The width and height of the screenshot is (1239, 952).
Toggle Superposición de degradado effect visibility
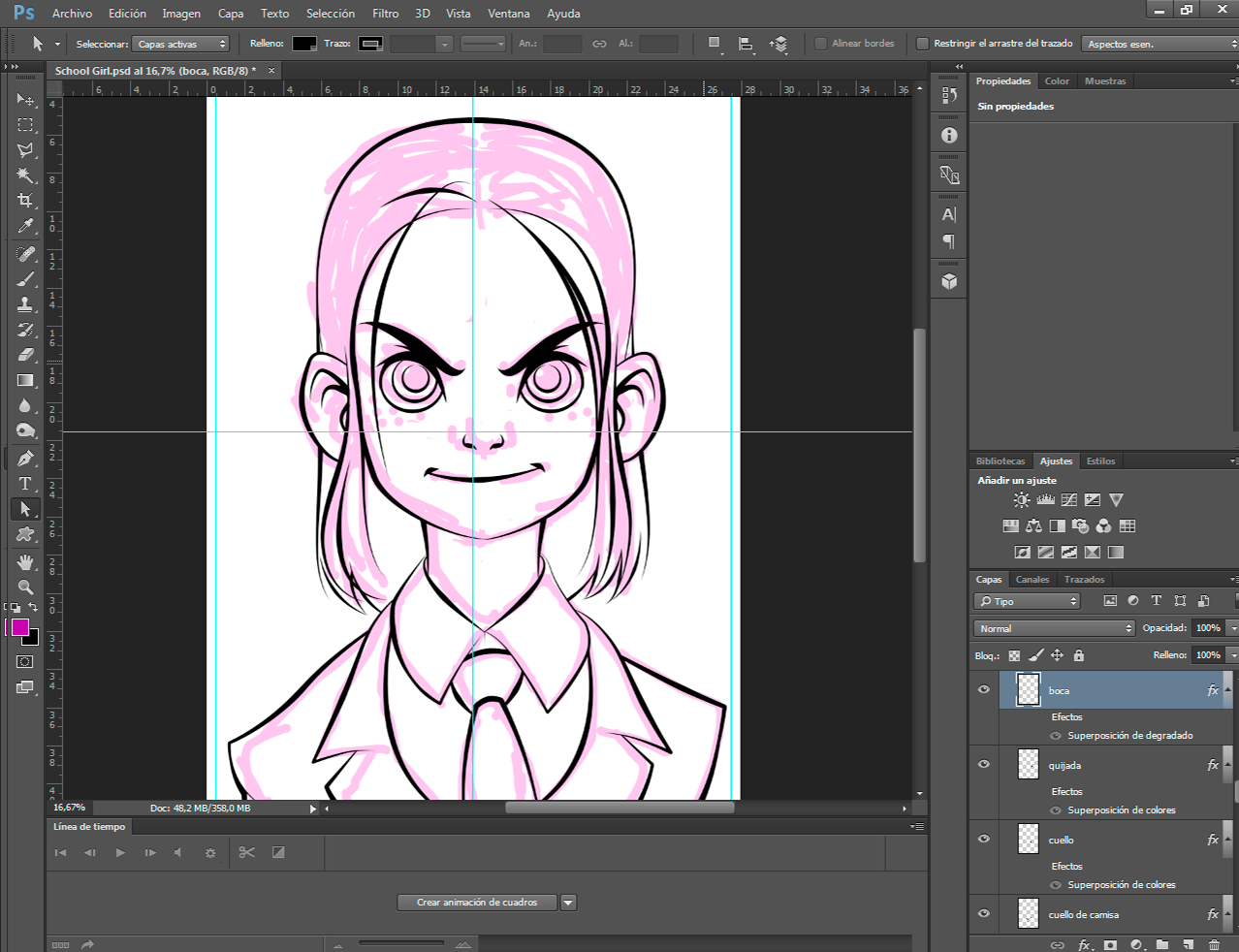point(1056,736)
